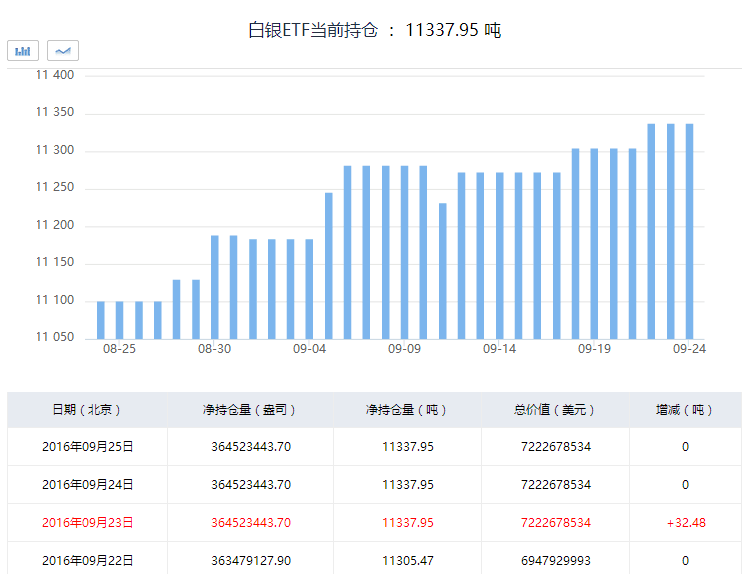This screenshot has width=743, height=574.
Task: Click y-axis label 11 050
Action: tap(55, 337)
